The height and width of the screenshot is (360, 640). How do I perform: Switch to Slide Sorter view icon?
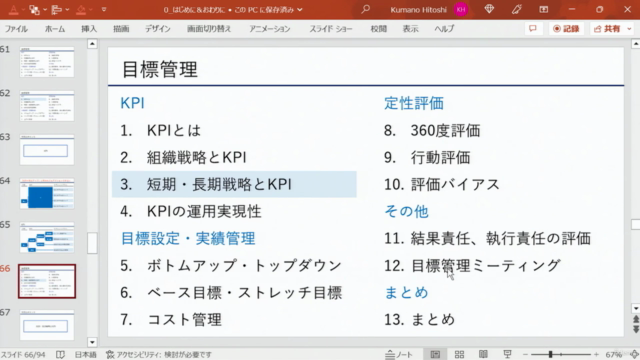[459, 354]
